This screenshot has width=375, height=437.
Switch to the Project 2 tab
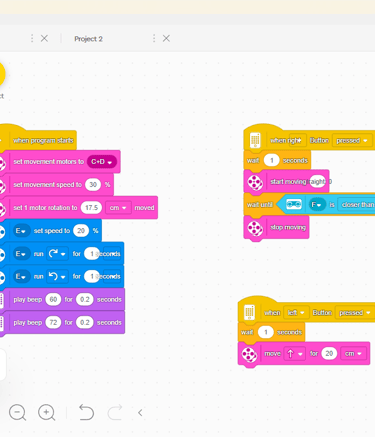click(88, 39)
